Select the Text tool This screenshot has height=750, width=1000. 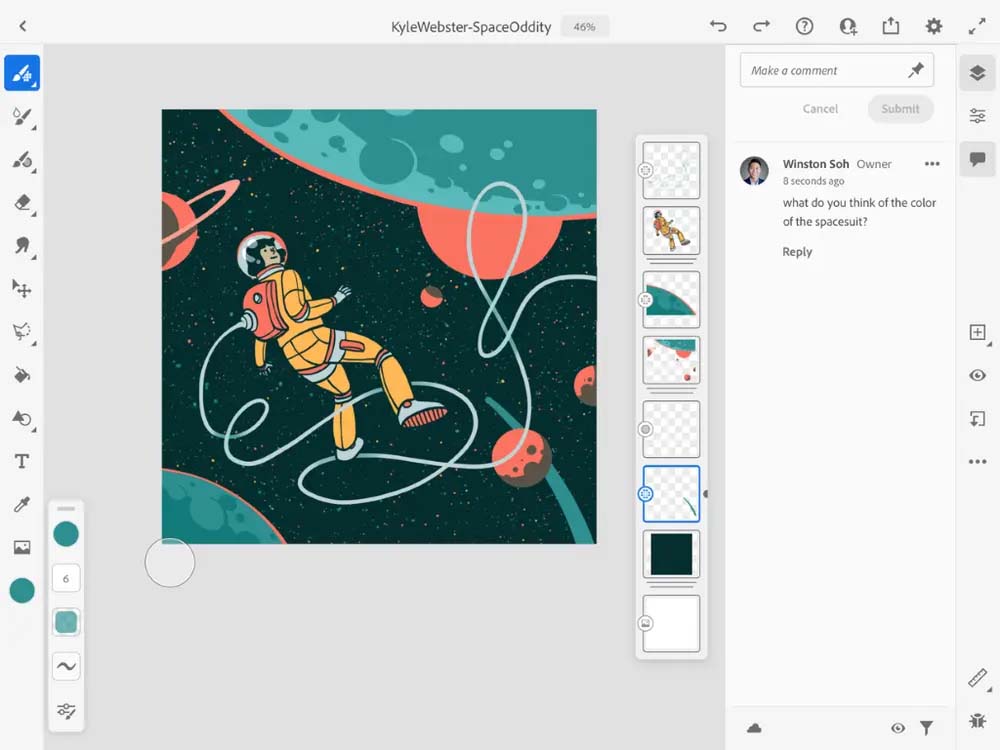coord(22,461)
